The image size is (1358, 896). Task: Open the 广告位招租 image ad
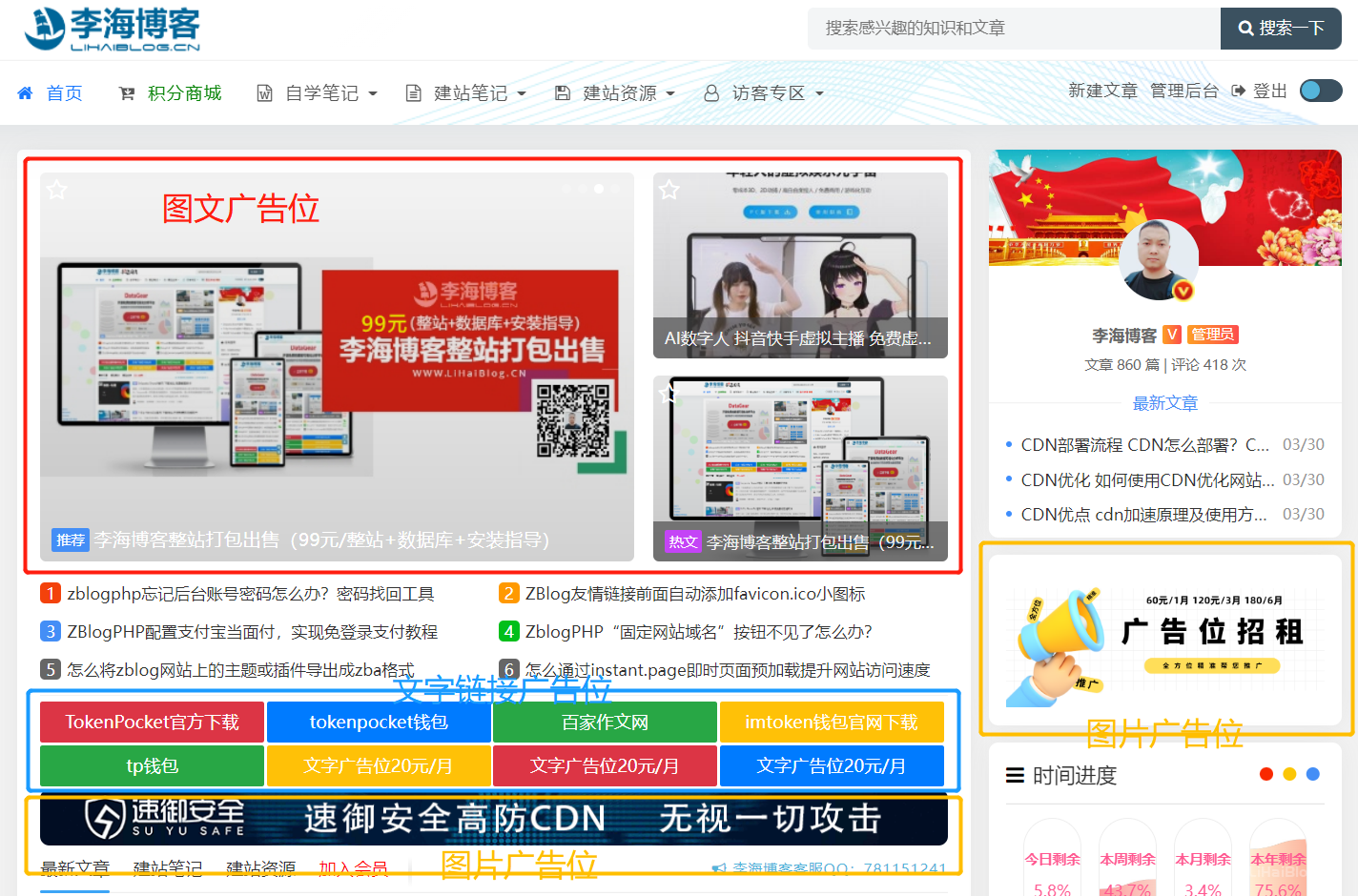coord(1165,639)
